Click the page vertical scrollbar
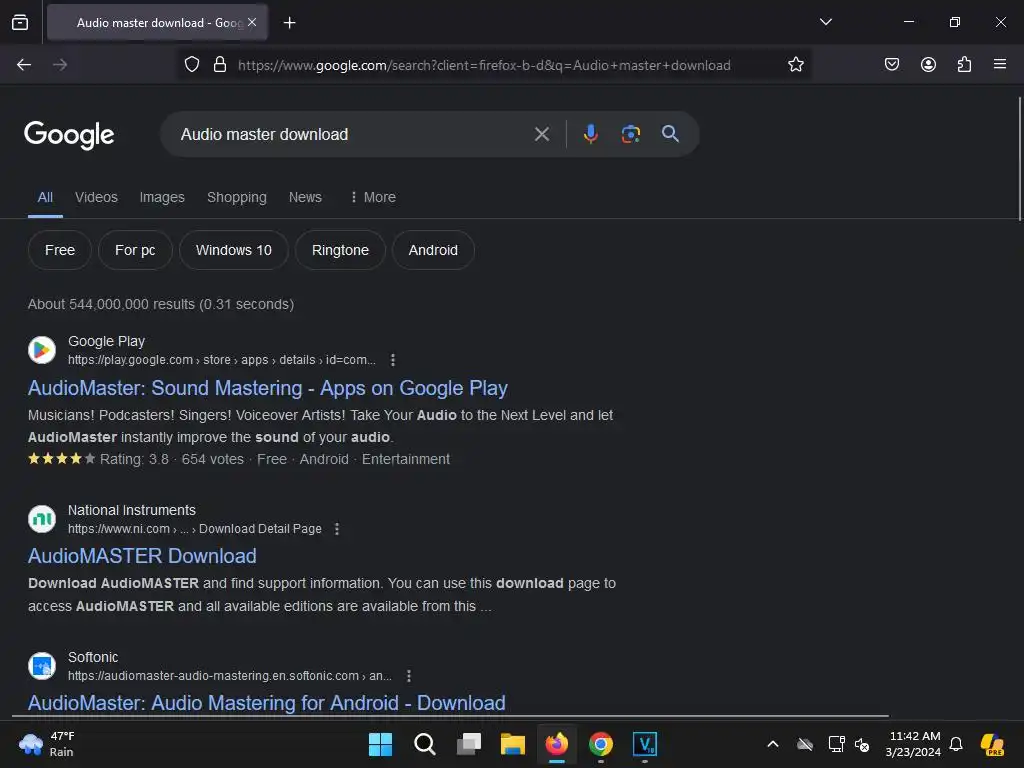The height and width of the screenshot is (768, 1024). pyautogui.click(x=1019, y=159)
